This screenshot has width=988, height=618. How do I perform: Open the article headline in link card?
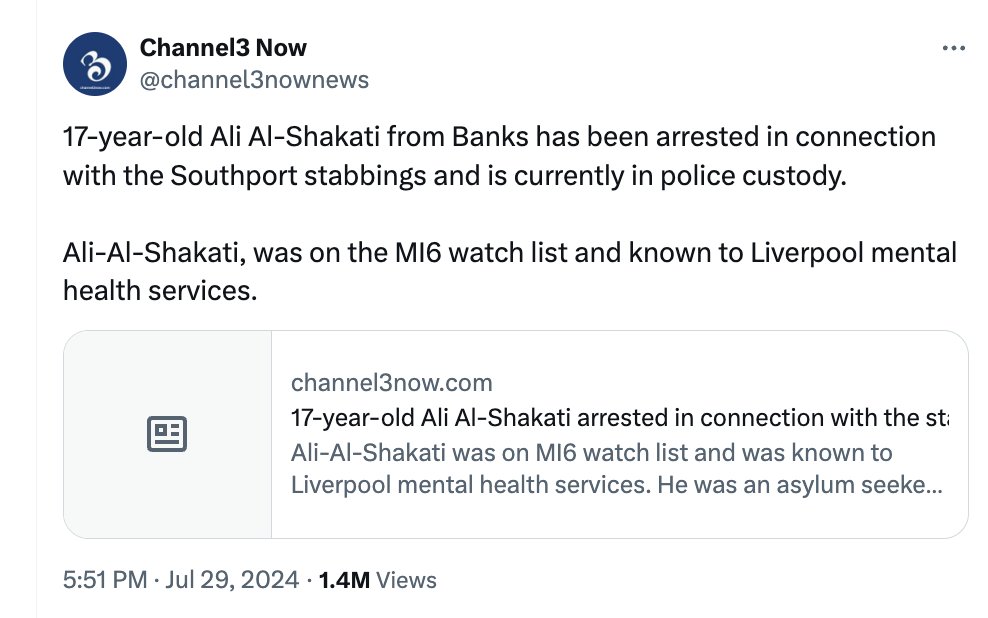620,418
